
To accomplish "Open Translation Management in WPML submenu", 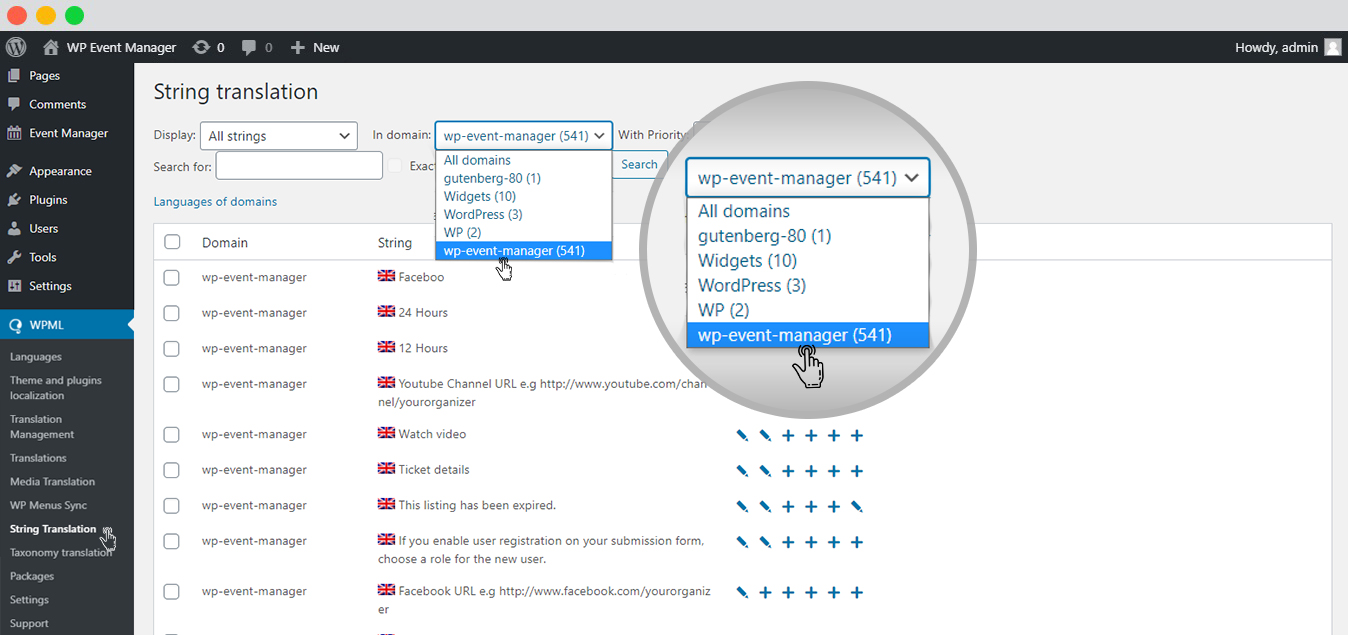I will coord(42,427).
